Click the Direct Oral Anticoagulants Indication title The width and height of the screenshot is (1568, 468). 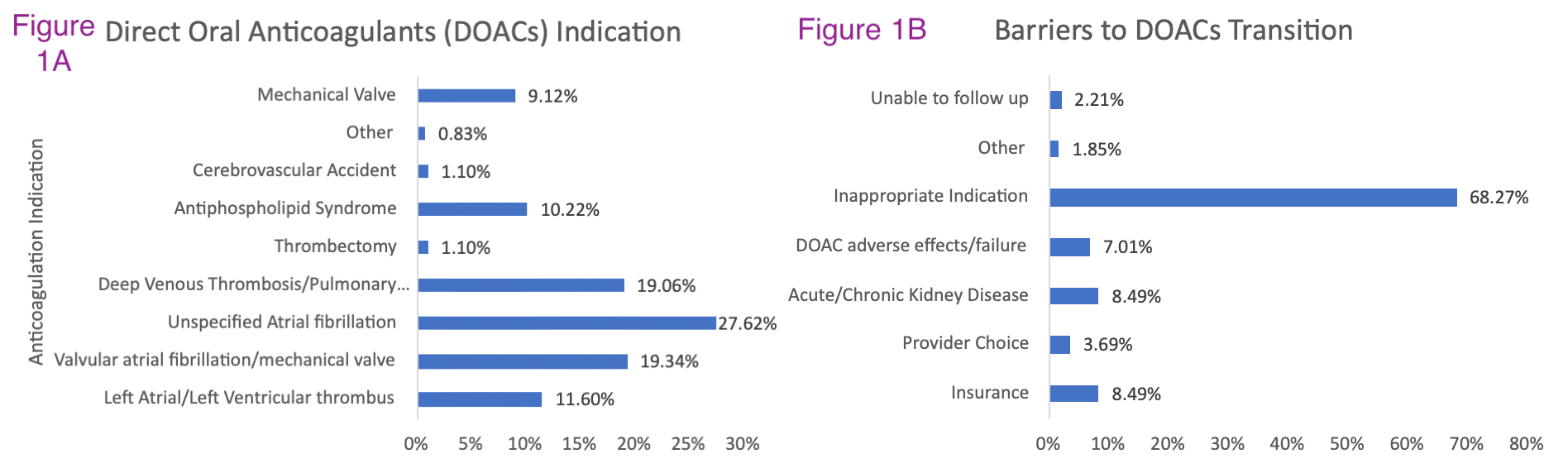pos(393,32)
